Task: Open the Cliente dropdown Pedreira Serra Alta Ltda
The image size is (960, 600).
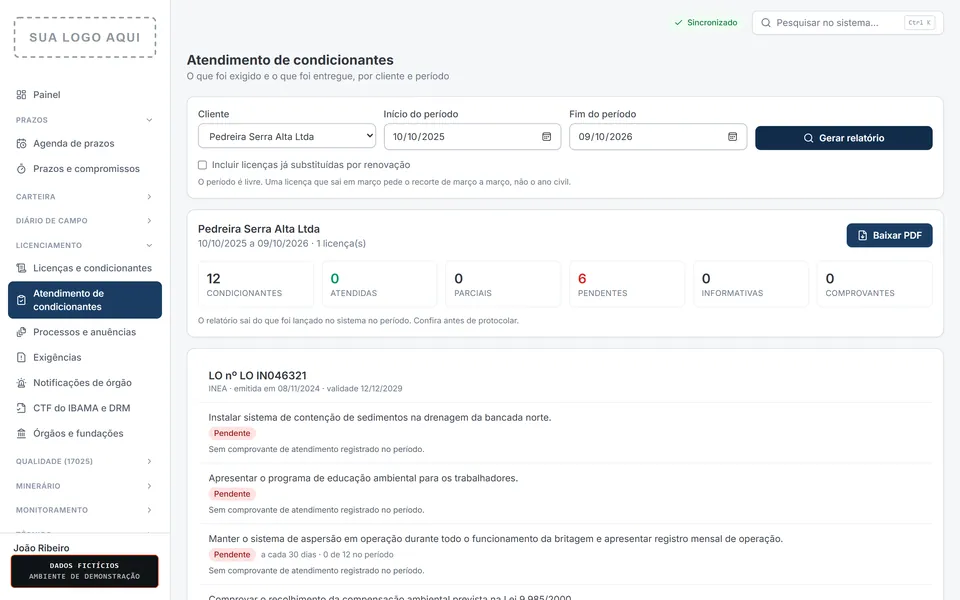Action: tap(287, 136)
